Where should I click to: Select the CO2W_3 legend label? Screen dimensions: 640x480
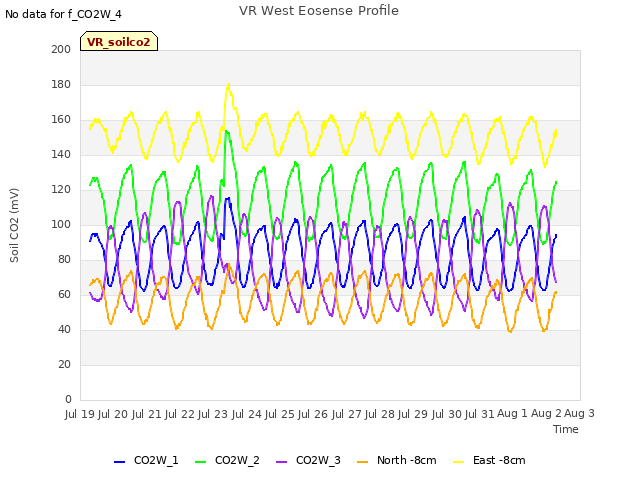(x=318, y=460)
